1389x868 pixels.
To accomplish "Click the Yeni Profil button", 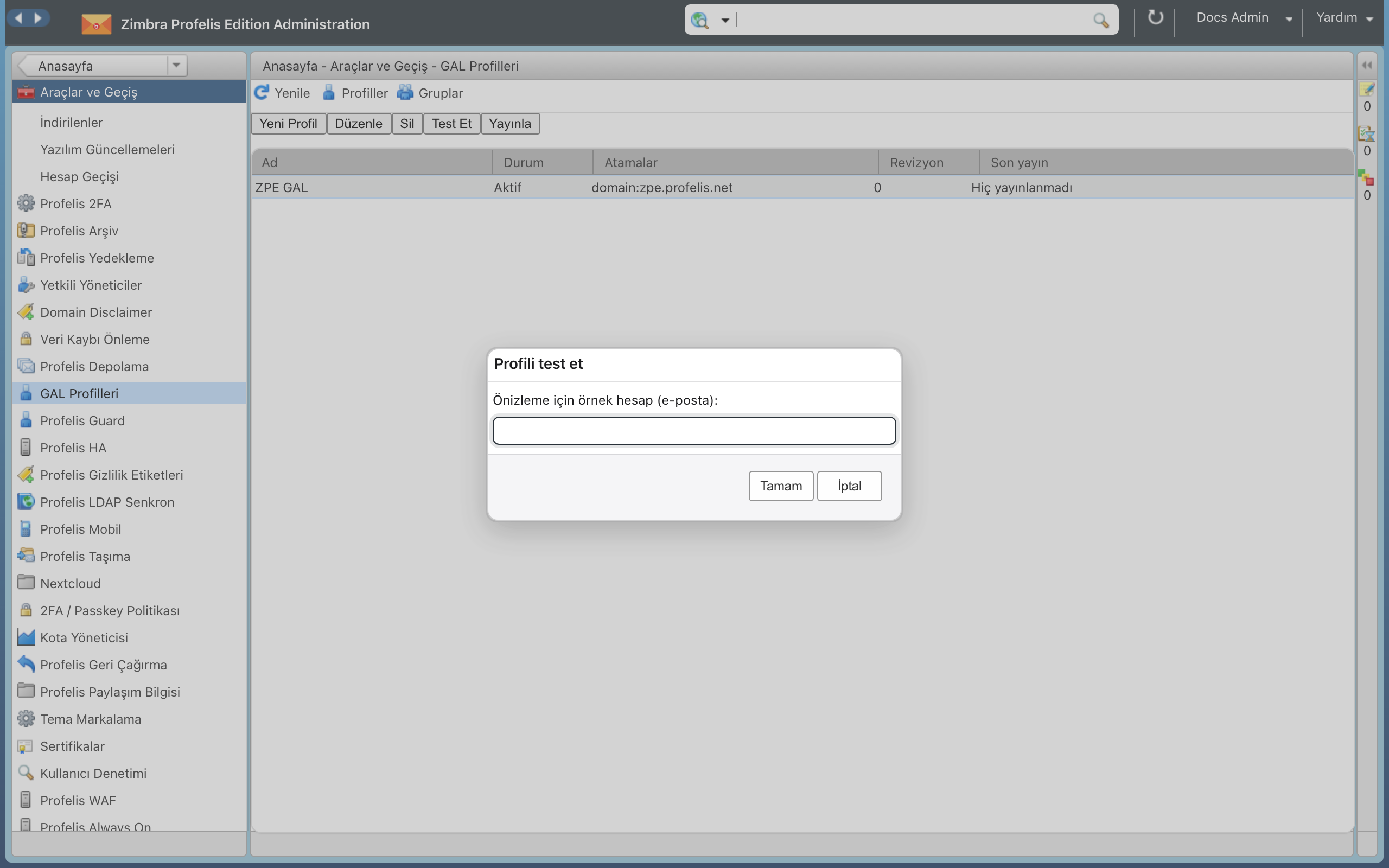I will pos(288,124).
